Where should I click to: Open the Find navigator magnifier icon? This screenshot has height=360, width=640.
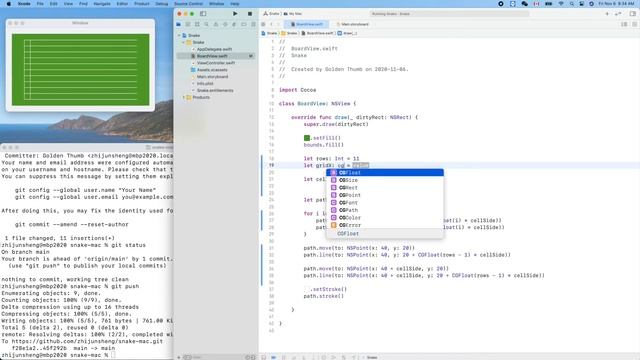click(207, 24)
